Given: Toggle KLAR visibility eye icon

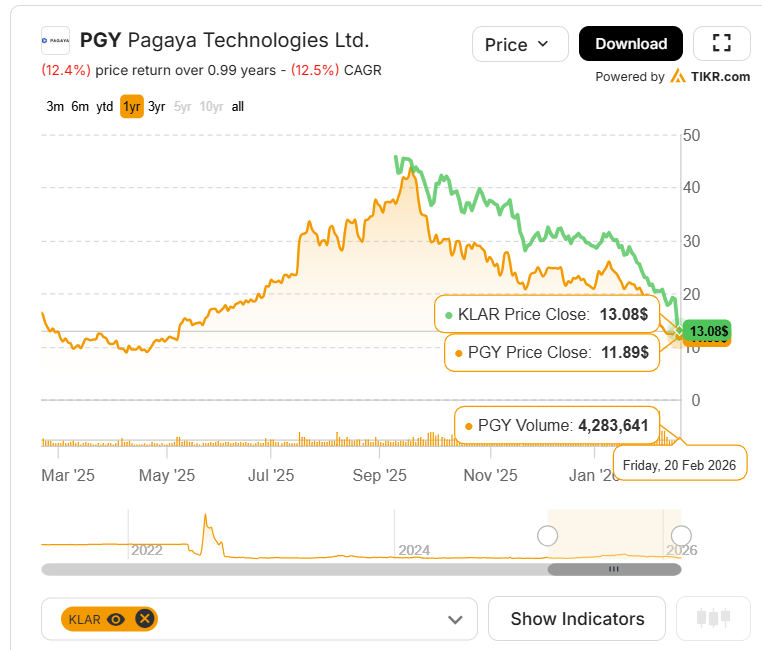Looking at the screenshot, I should click(x=116, y=619).
